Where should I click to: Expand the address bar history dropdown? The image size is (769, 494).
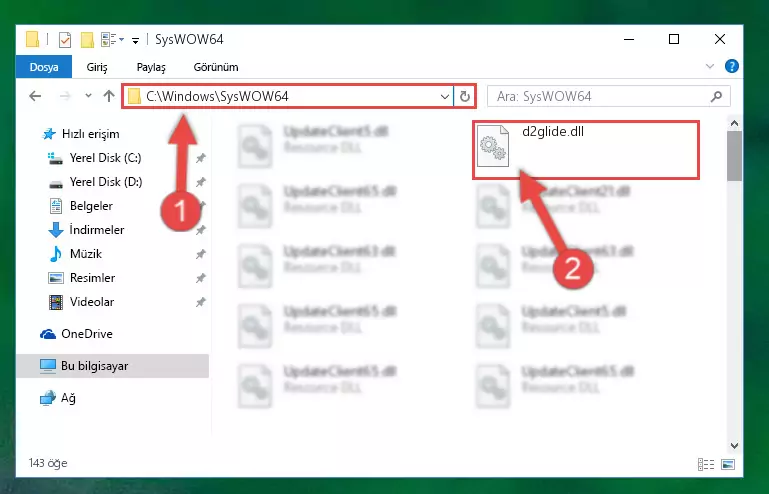coord(445,96)
